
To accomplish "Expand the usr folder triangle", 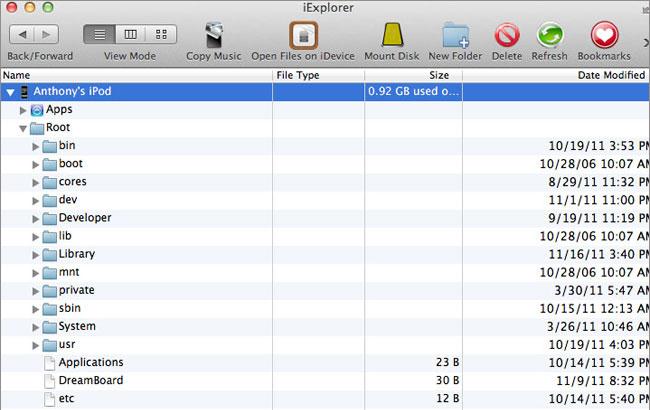I will click(x=36, y=345).
